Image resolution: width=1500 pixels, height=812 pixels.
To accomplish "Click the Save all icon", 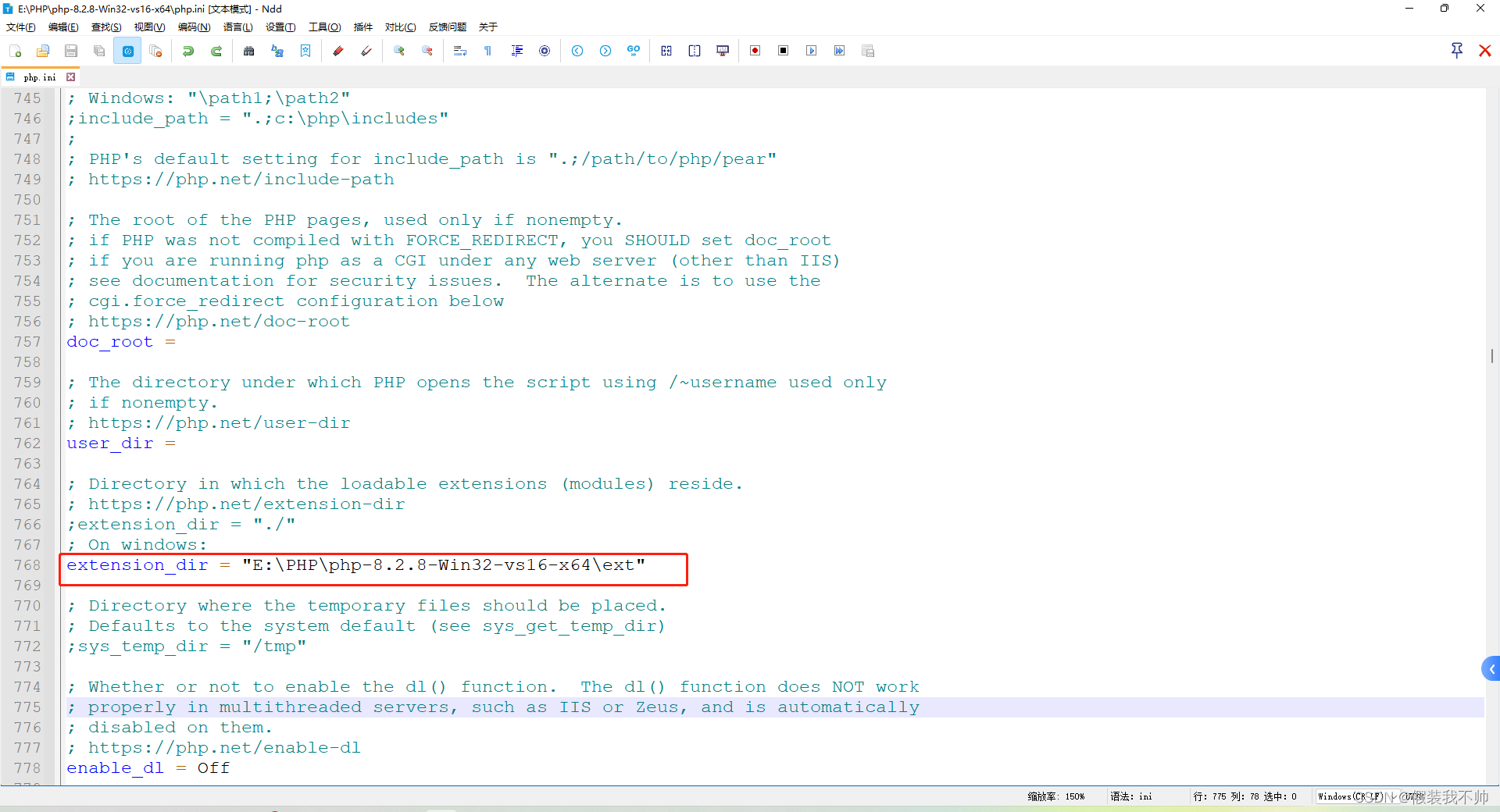I will [99, 51].
